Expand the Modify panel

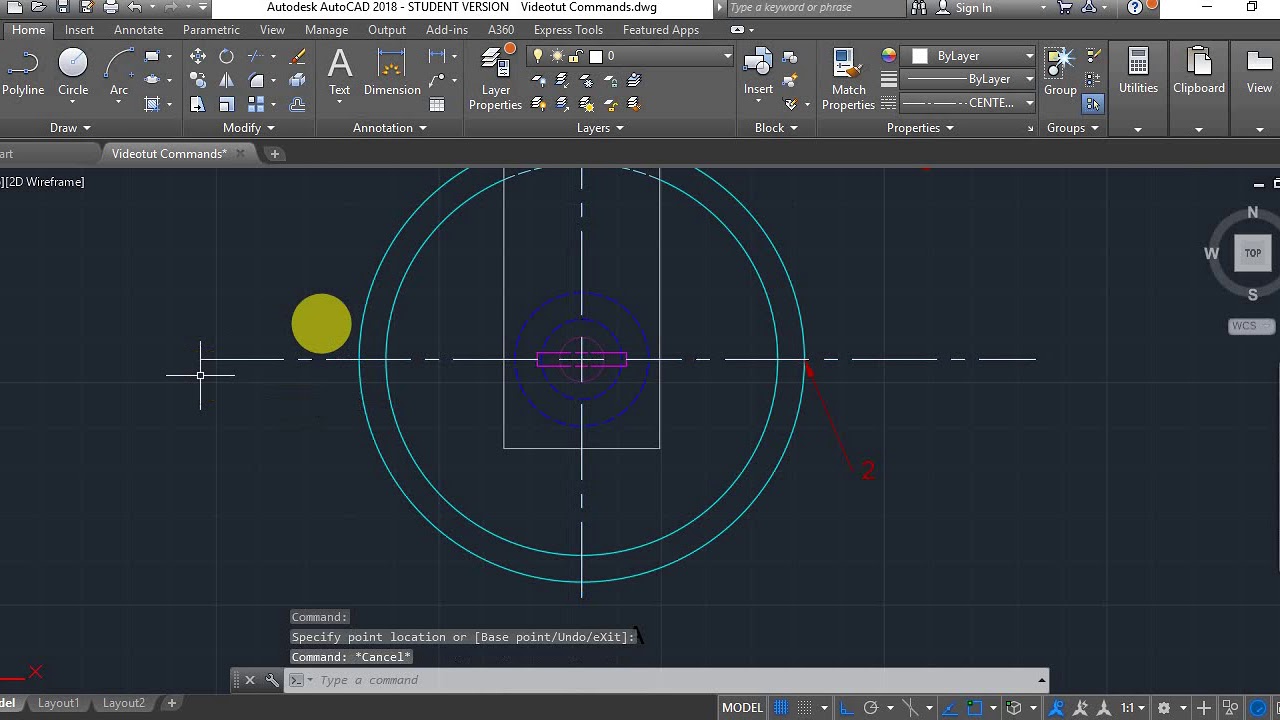click(249, 128)
